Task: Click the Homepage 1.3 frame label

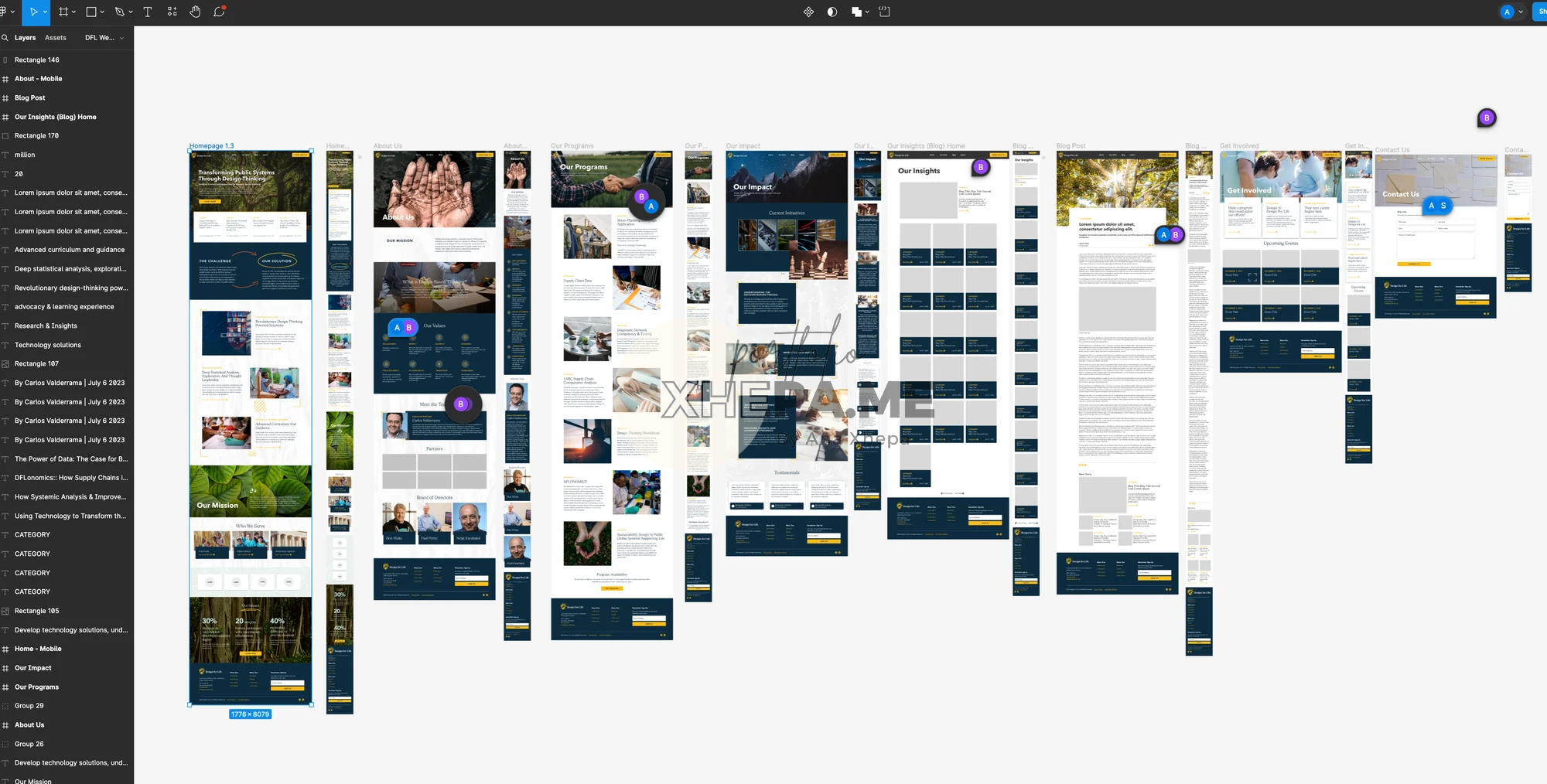Action: [x=211, y=146]
